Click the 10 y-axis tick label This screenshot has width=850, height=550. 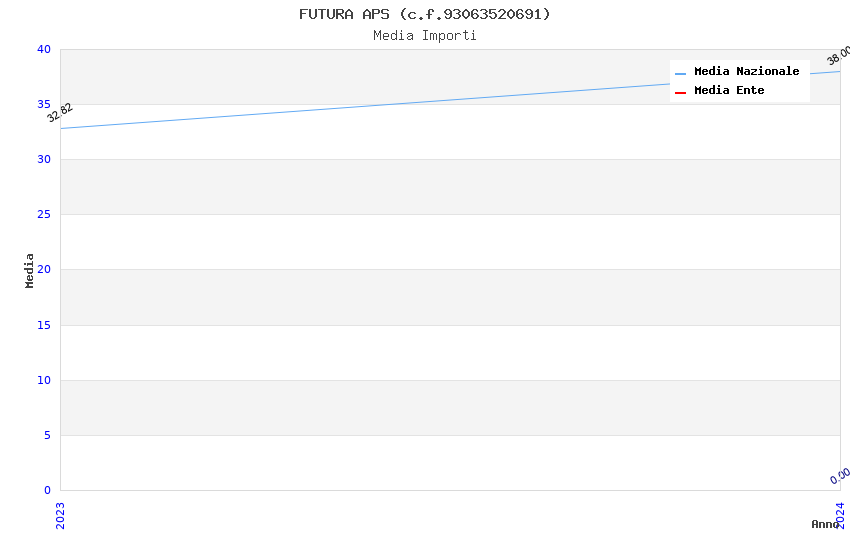pyautogui.click(x=43, y=380)
